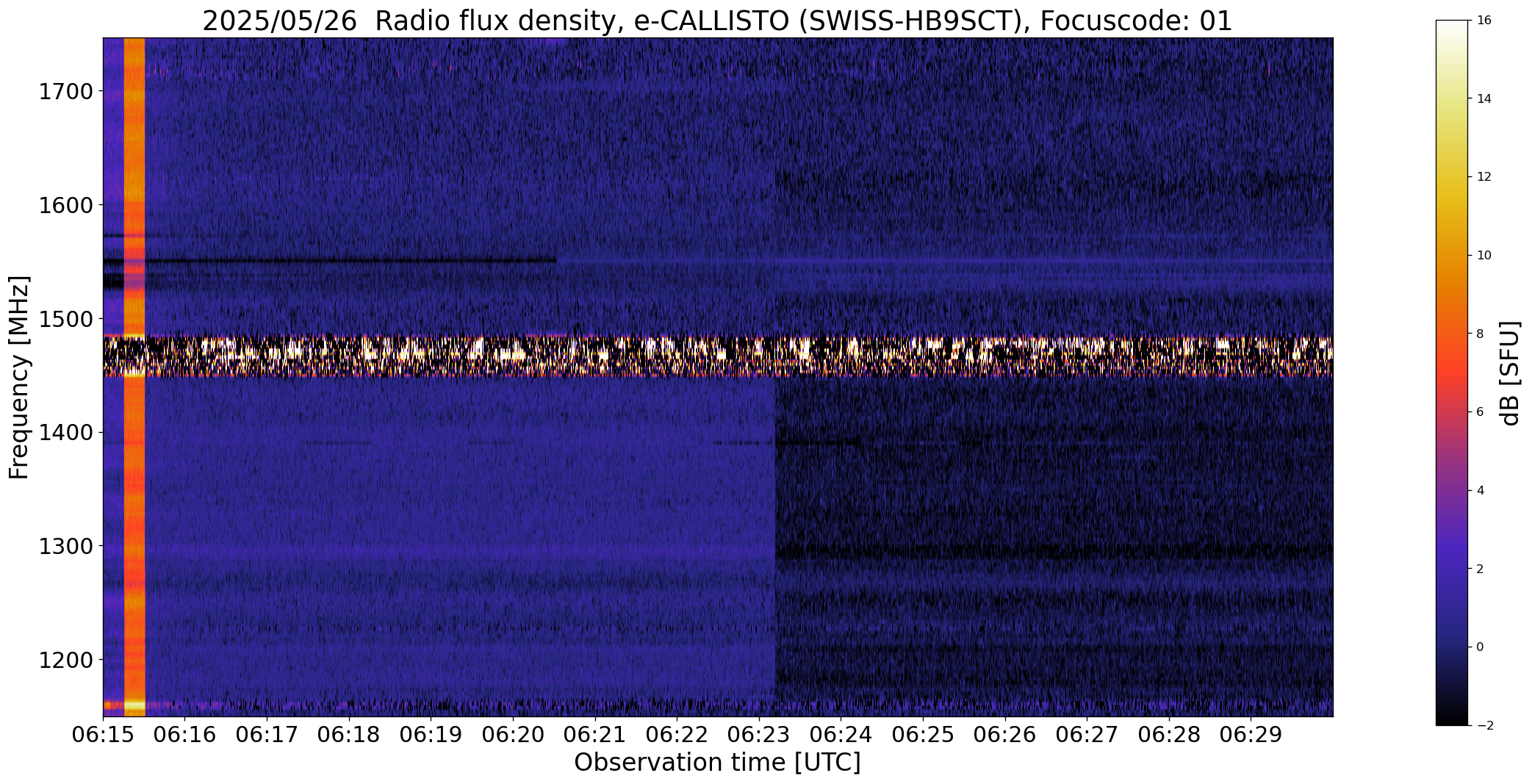The height and width of the screenshot is (784, 1532).
Task: Click the colorbar tick label 4
Action: coord(1480,491)
